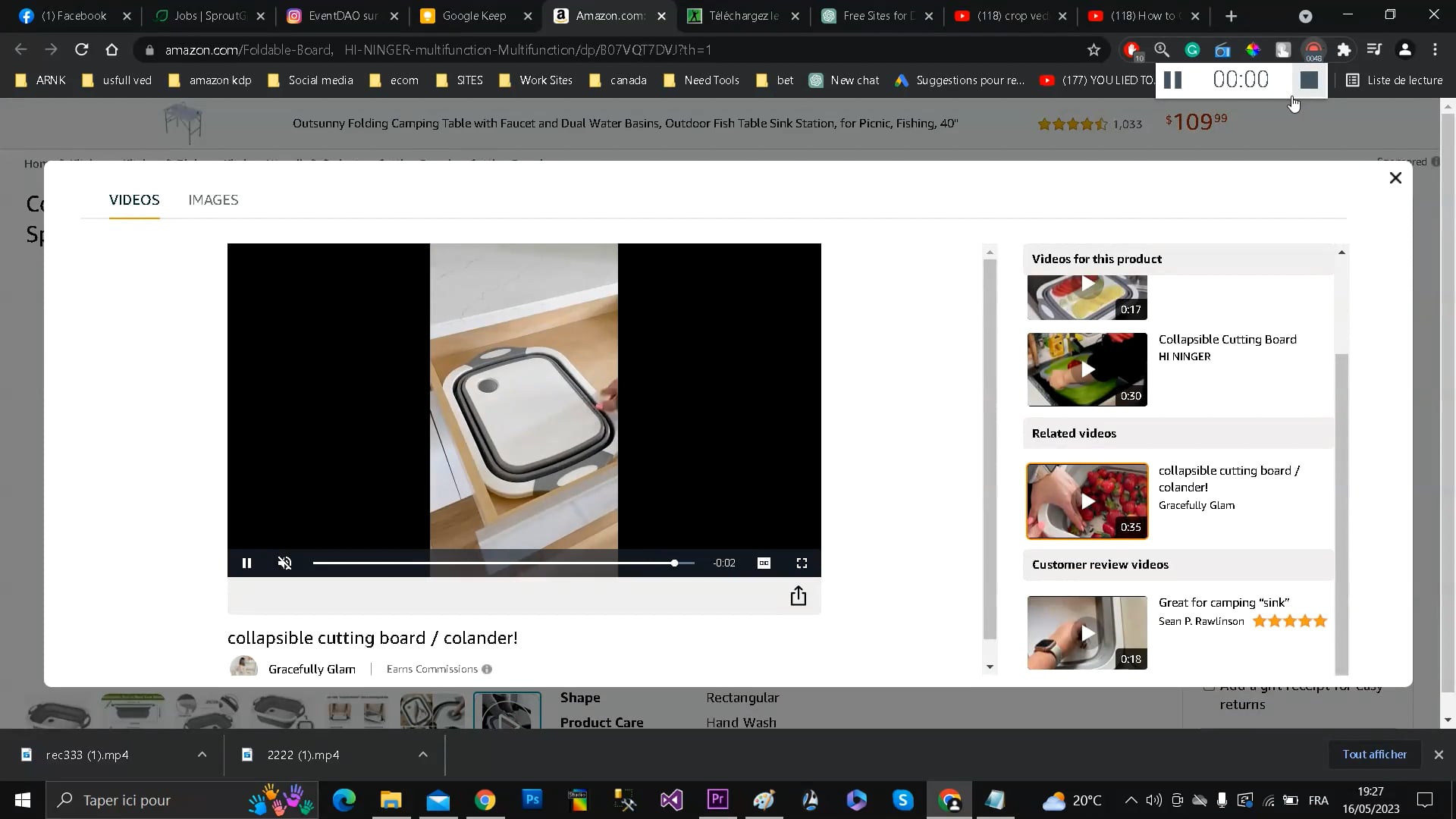Viewport: 1456px width, 819px height.
Task: Enter fullscreen video mode
Action: [x=802, y=563]
